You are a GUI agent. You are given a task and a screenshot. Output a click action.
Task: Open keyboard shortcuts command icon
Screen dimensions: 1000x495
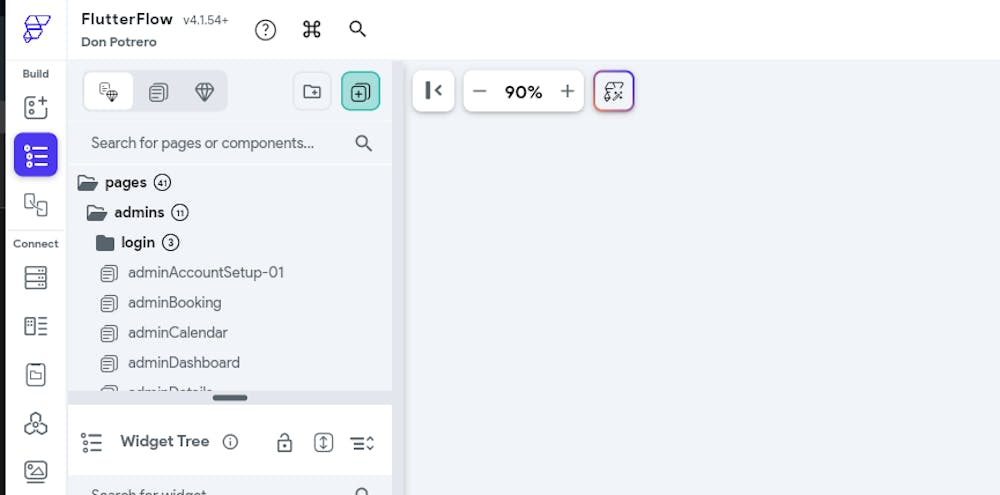(x=311, y=30)
